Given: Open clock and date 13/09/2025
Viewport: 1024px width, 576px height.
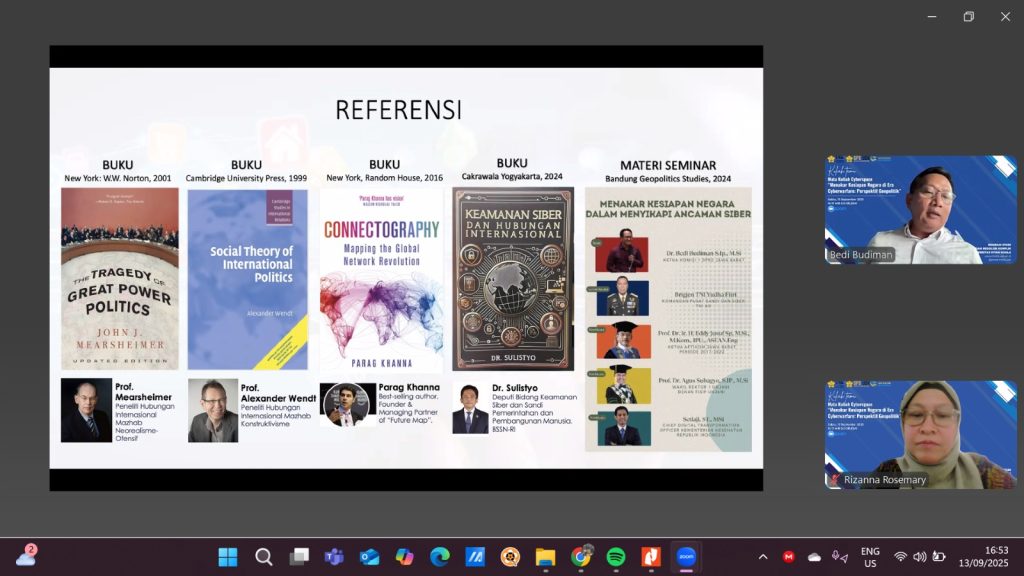Looking at the screenshot, I should coord(984,557).
